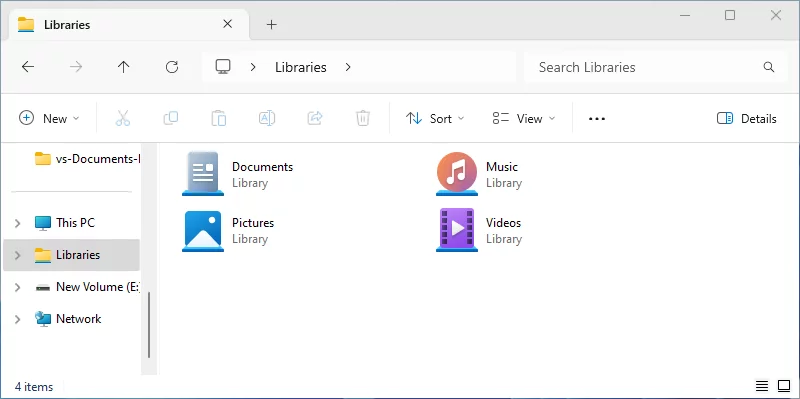The image size is (800, 399).
Task: Click chevron after Libraries in address bar
Action: (x=348, y=67)
